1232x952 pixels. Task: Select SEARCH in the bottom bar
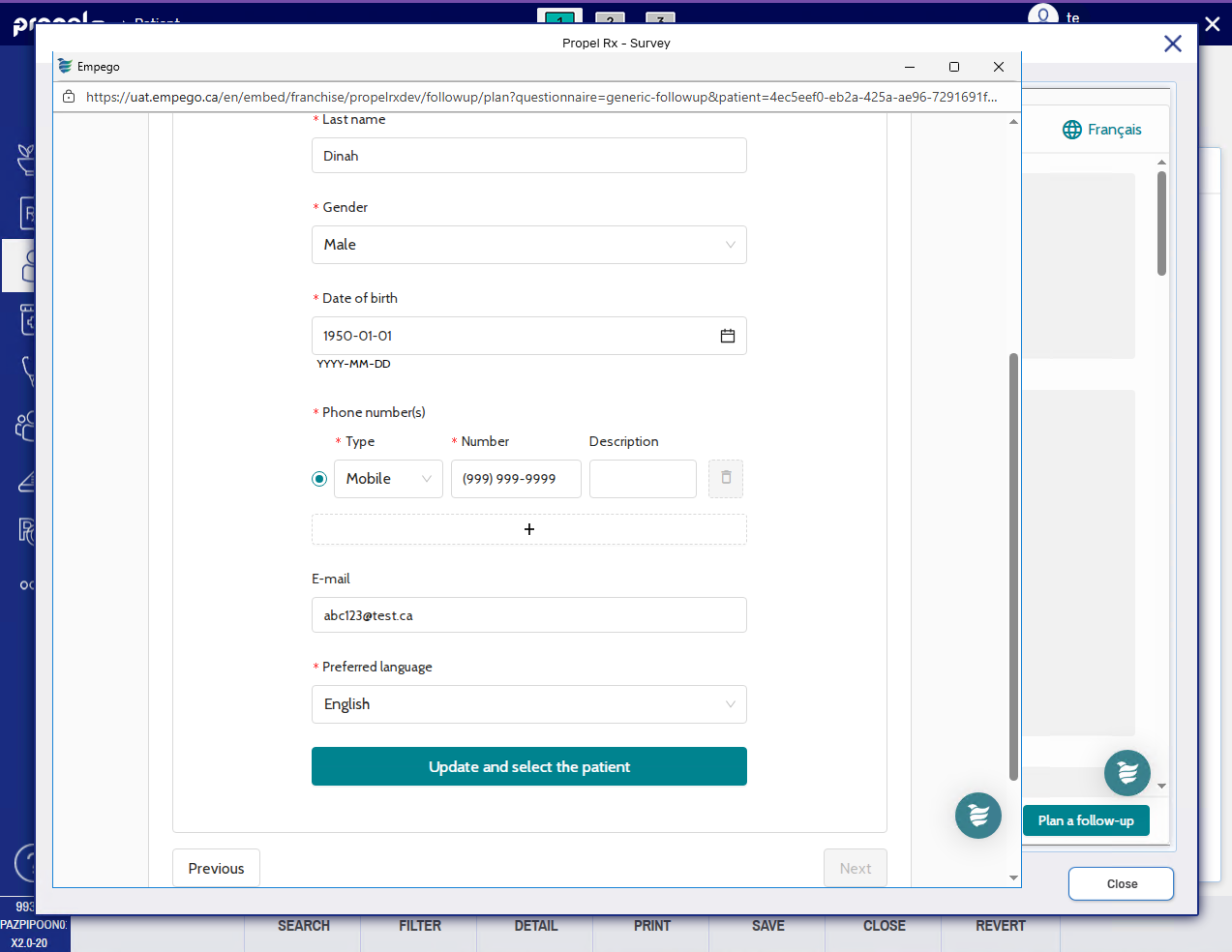303,926
